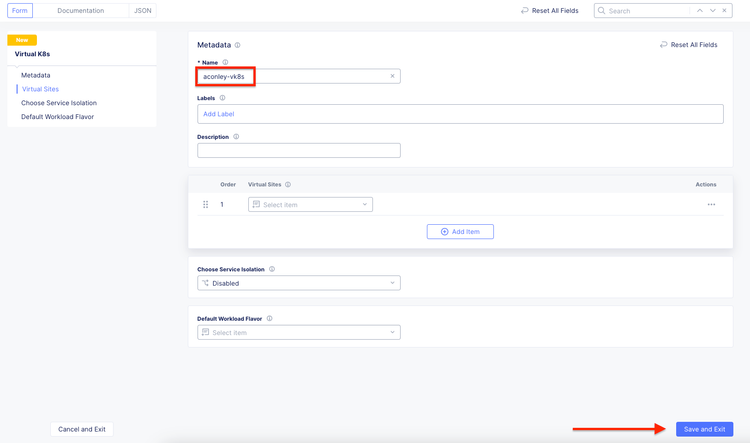Click the info icon beside Choose Service Isolation

272,269
